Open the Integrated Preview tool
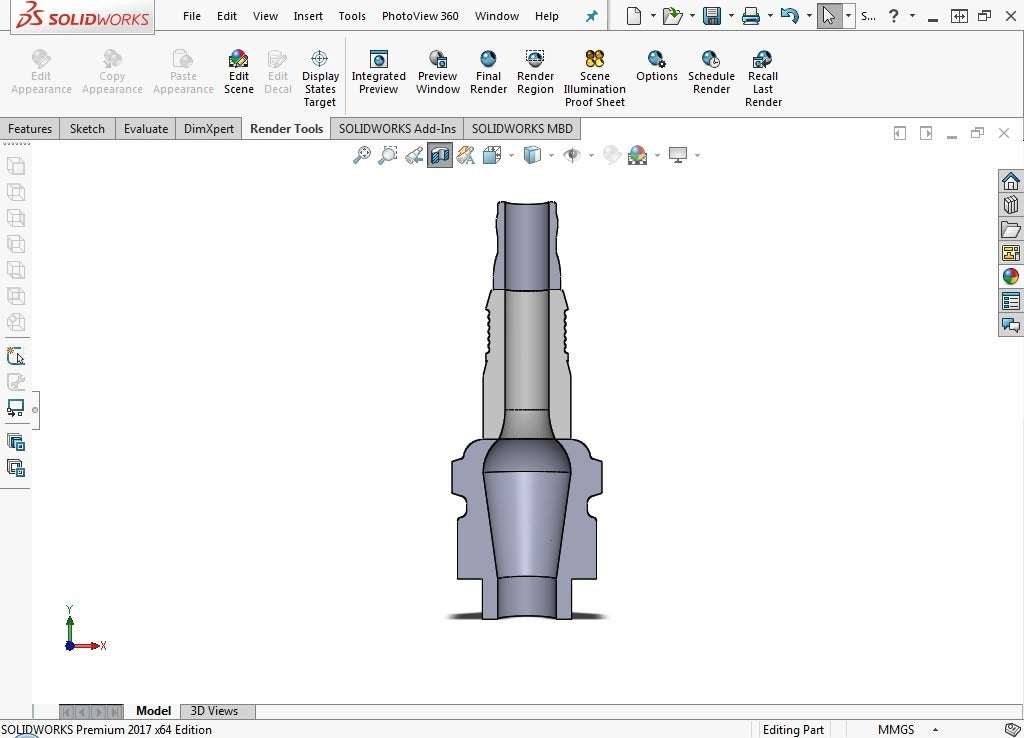 click(x=378, y=60)
